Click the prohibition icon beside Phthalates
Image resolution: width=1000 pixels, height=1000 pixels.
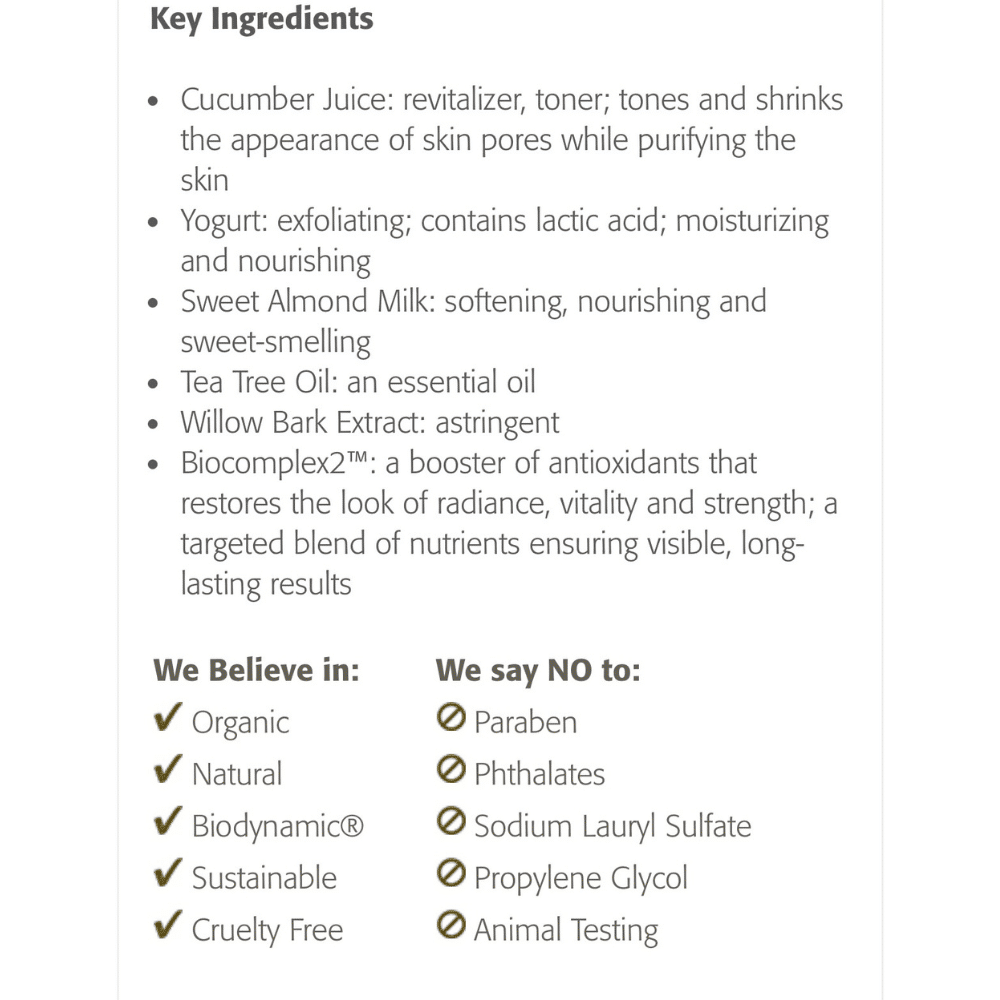[x=452, y=770]
